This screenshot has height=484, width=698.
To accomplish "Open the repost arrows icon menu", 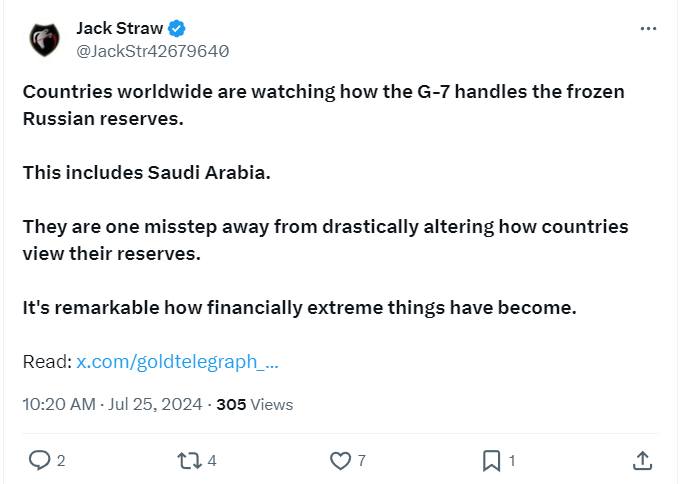I will [x=189, y=460].
